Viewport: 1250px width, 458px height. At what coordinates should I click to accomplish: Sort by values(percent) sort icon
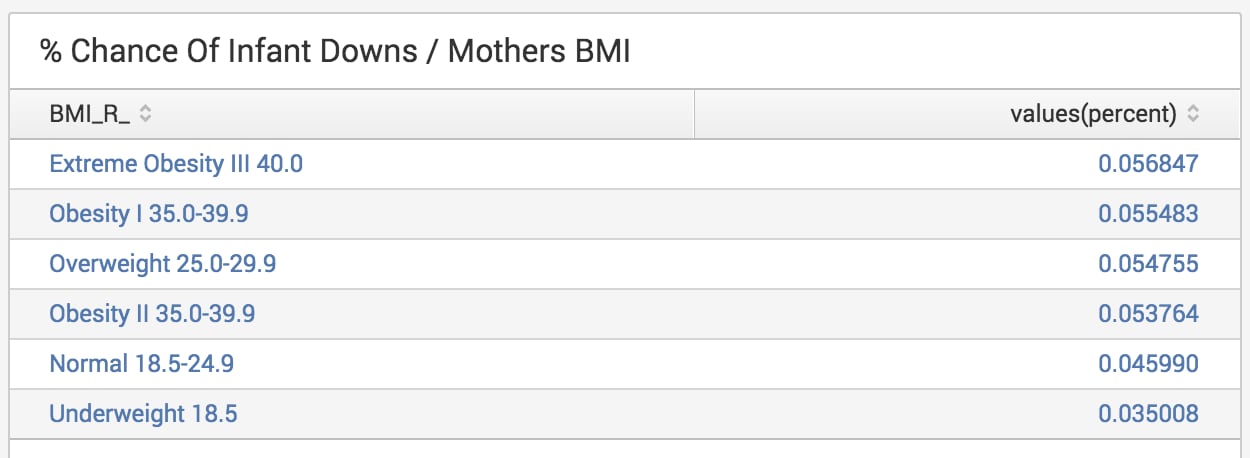1192,114
